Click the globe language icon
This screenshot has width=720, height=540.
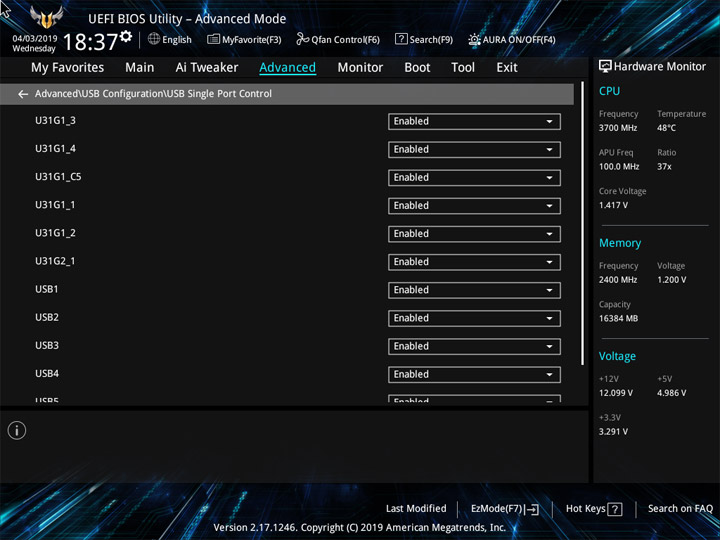[154, 39]
